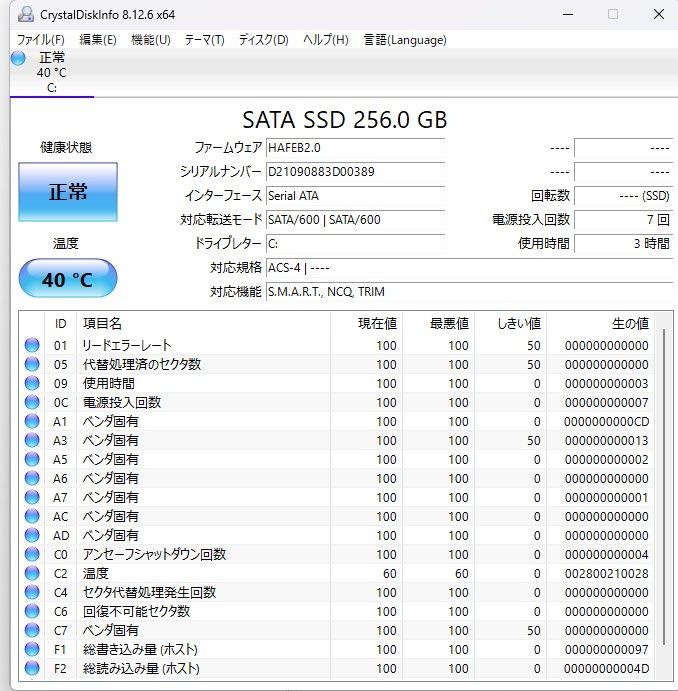Click raw value 00000000004D in F2 row

[607, 668]
